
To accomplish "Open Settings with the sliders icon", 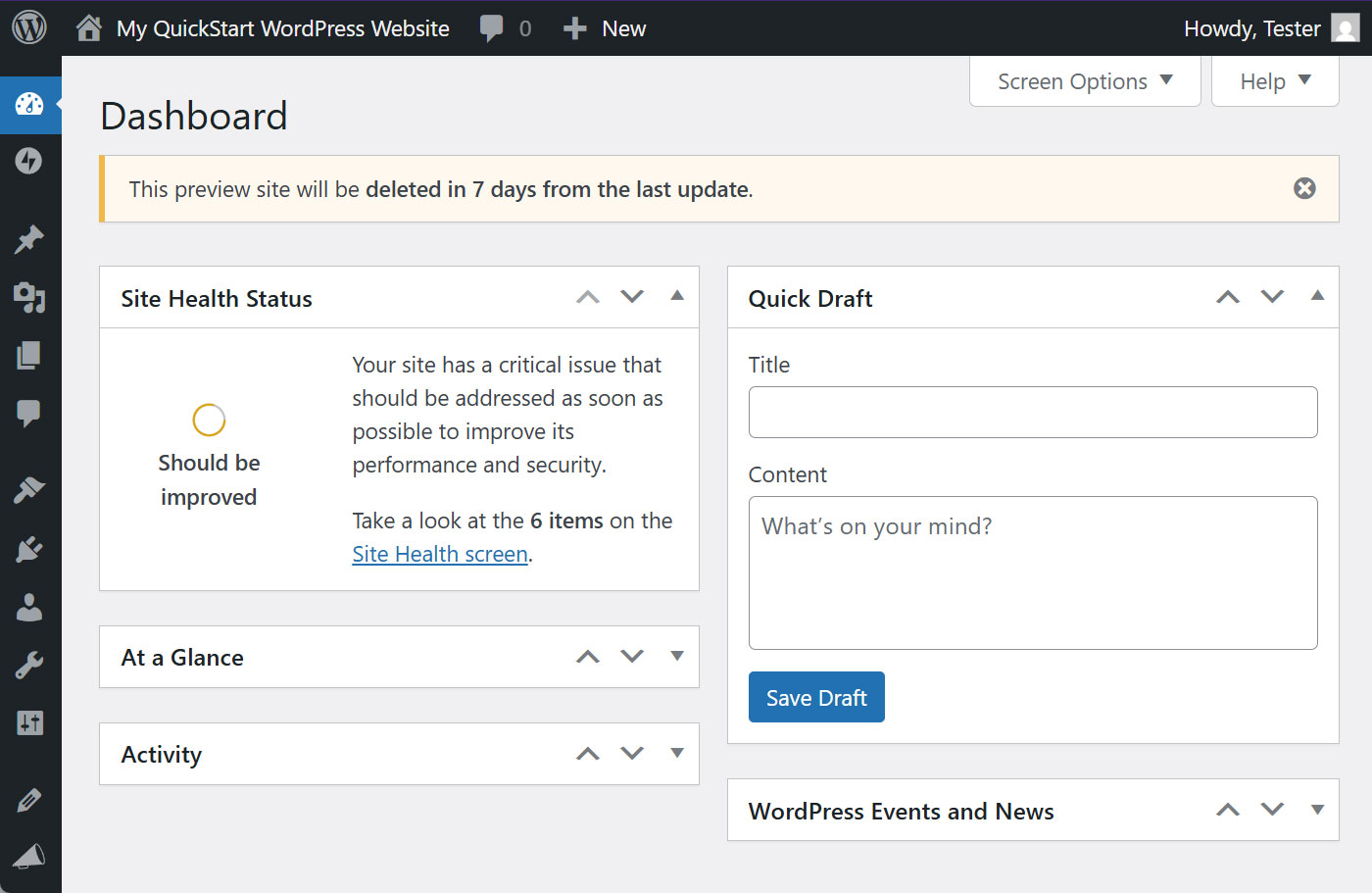I will (30, 722).
